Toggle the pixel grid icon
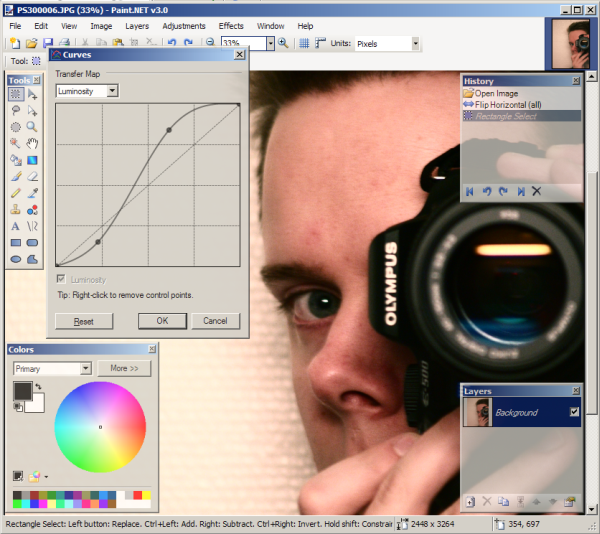This screenshot has width=600, height=534. click(x=304, y=43)
